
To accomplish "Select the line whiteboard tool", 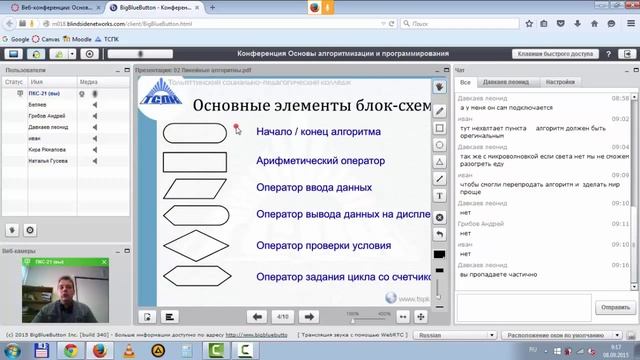I will (440, 179).
